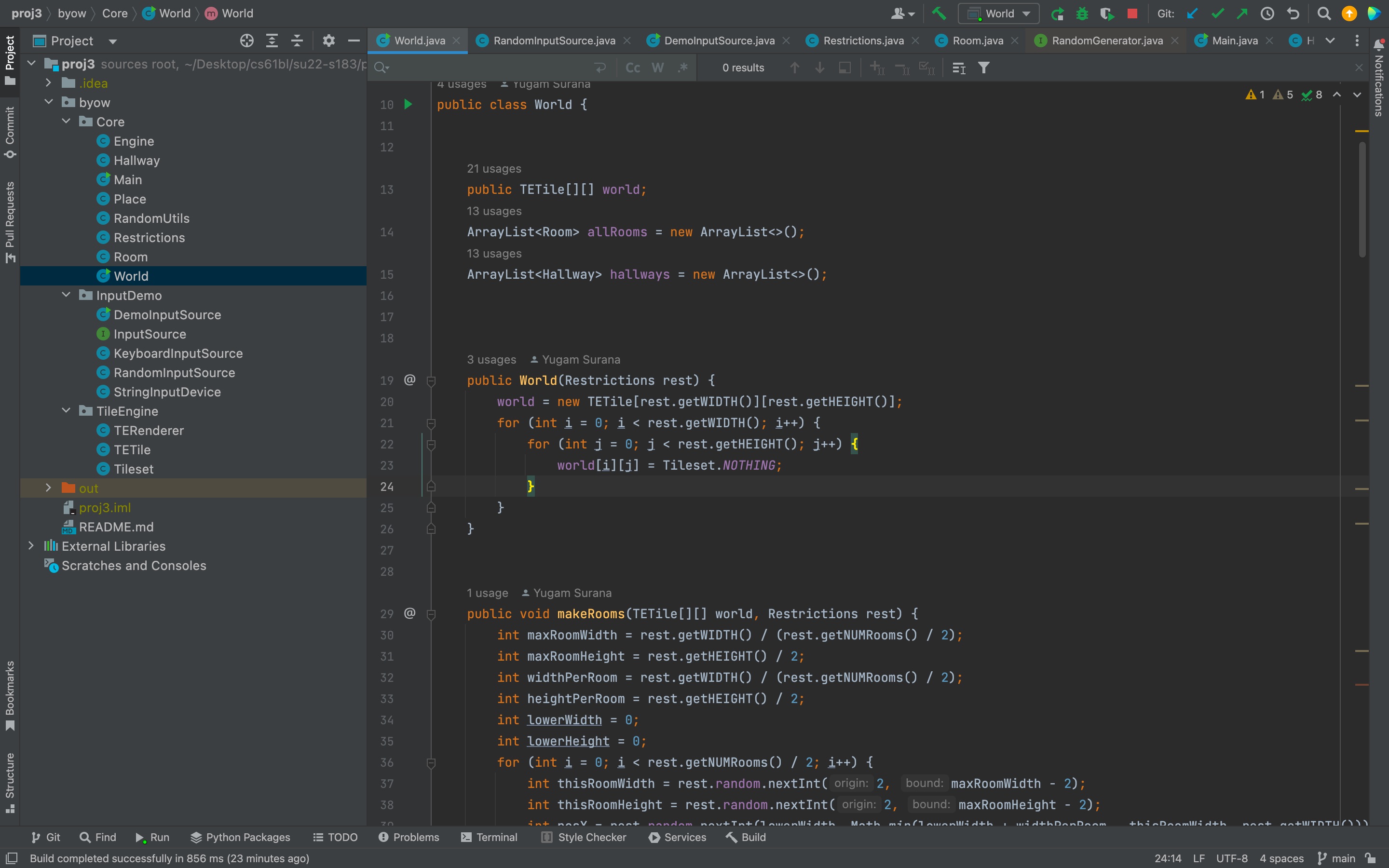Click the Build project hammer icon
Screen dimensions: 1389x868
(x=939, y=13)
